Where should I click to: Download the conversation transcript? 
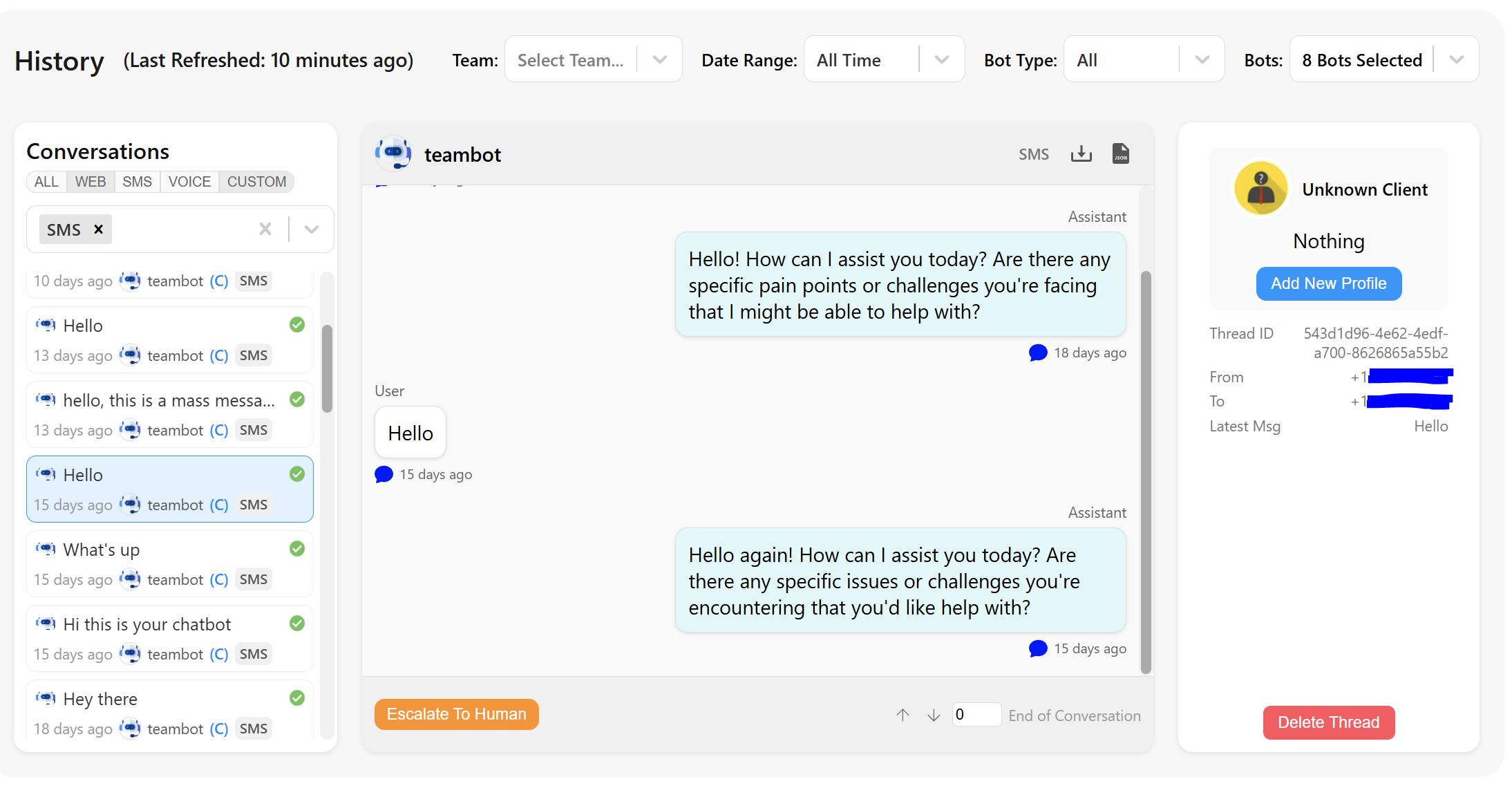pyautogui.click(x=1081, y=153)
